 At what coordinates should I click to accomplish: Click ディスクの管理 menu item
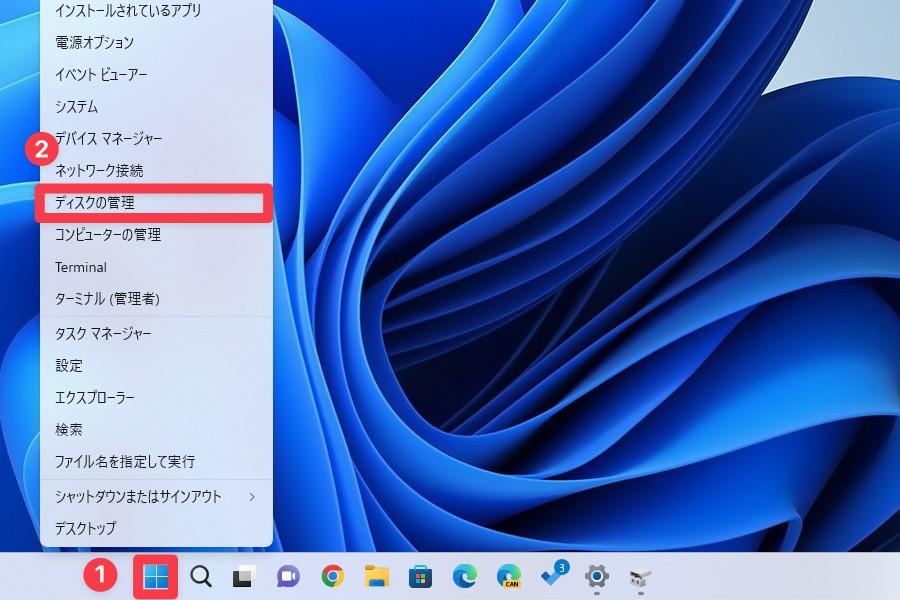(156, 203)
